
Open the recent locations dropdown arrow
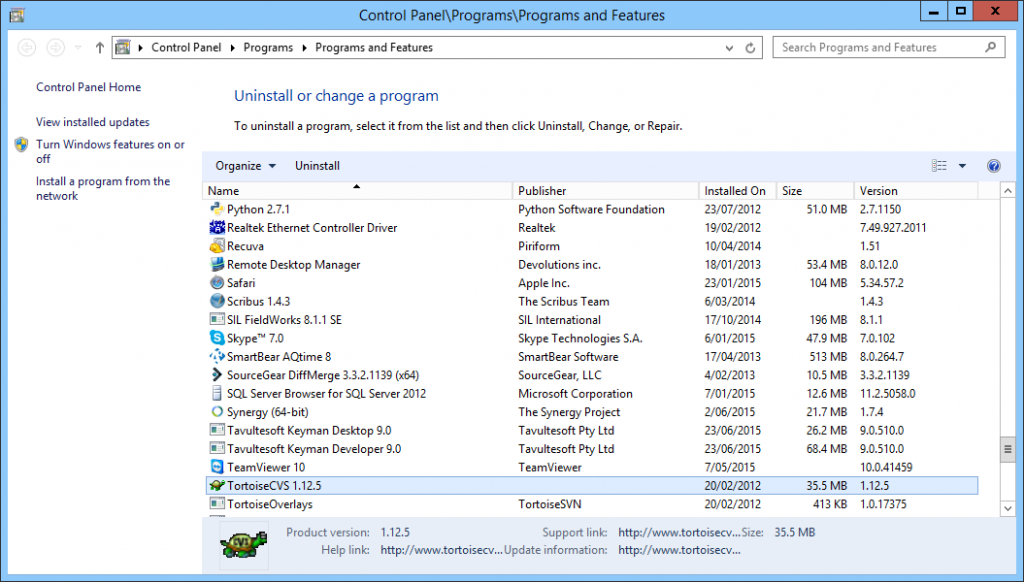78,47
